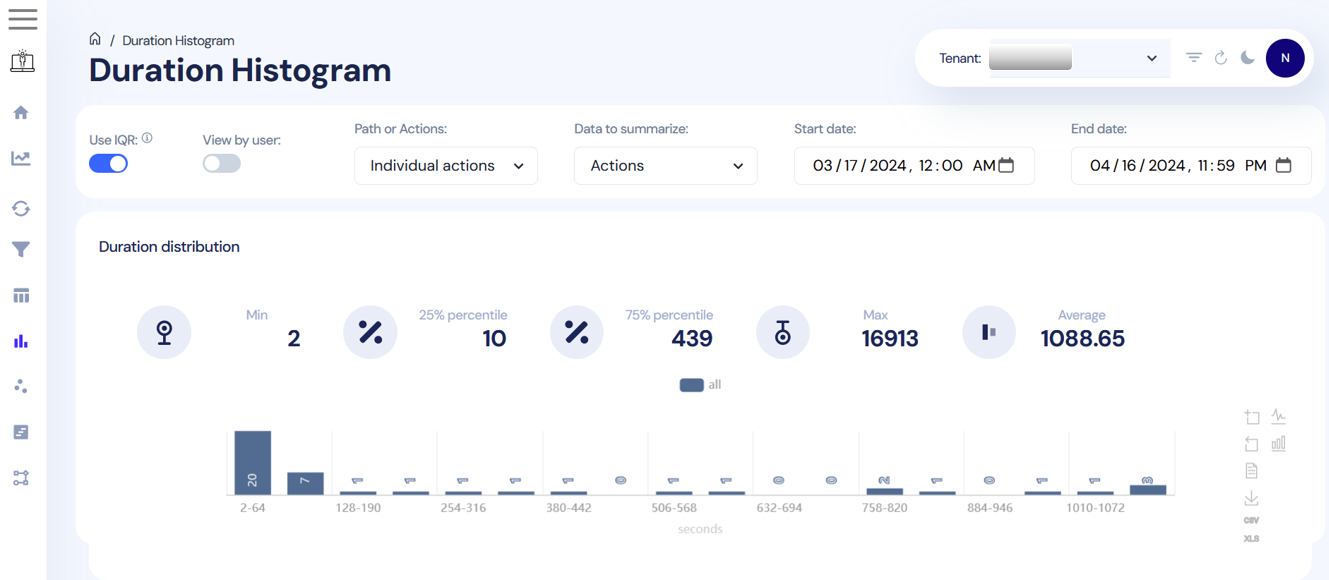Viewport: 1329px width, 580px height.
Task: Enable the View by user switch
Action: click(x=222, y=163)
